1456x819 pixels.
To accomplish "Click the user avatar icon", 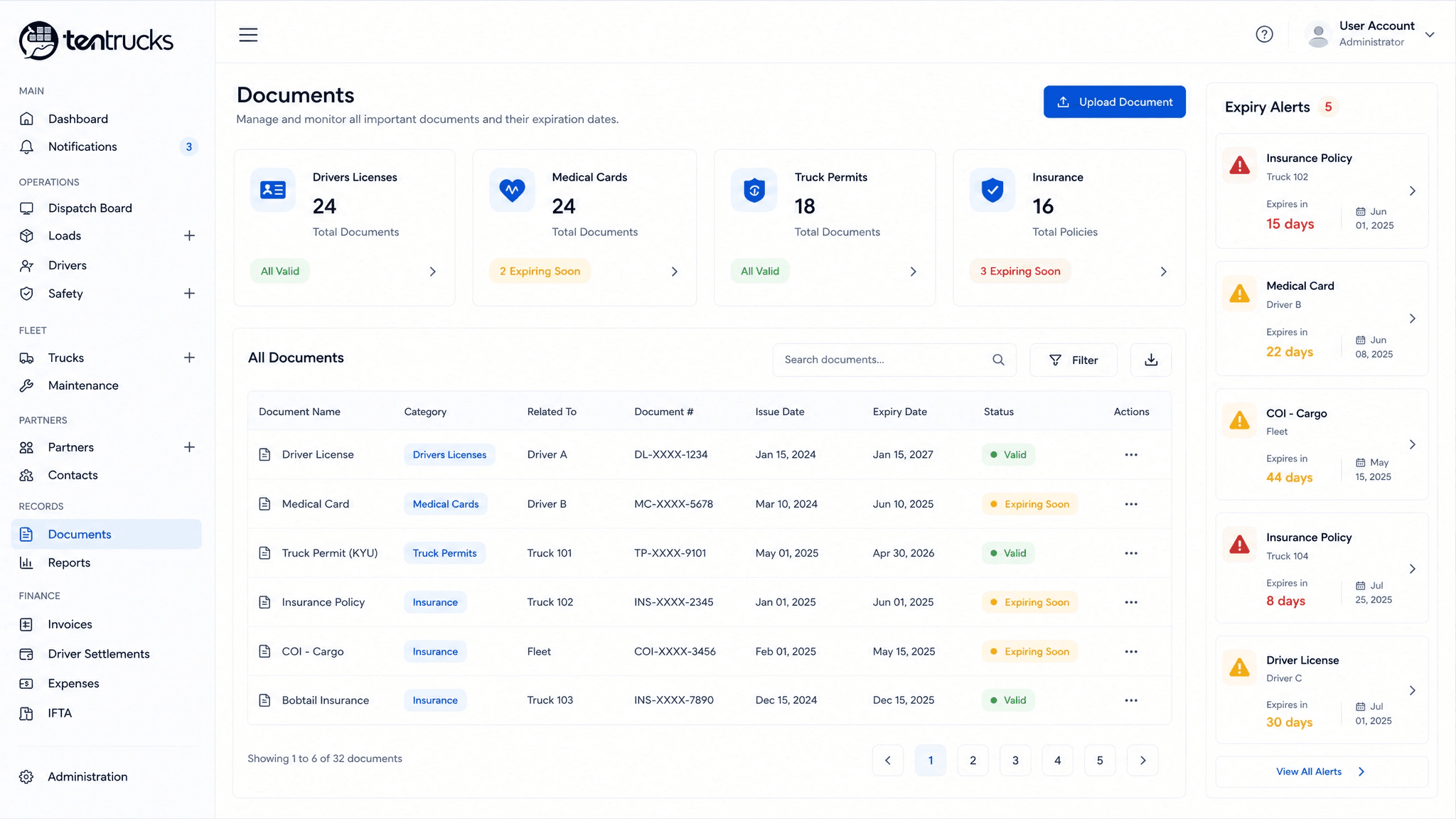I will (1318, 34).
